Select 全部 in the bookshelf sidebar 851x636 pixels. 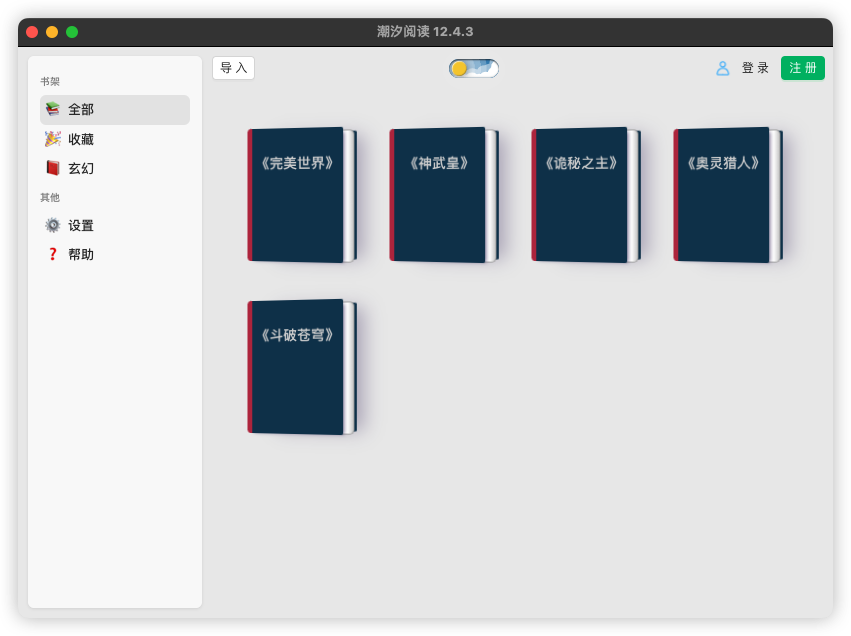[82, 110]
